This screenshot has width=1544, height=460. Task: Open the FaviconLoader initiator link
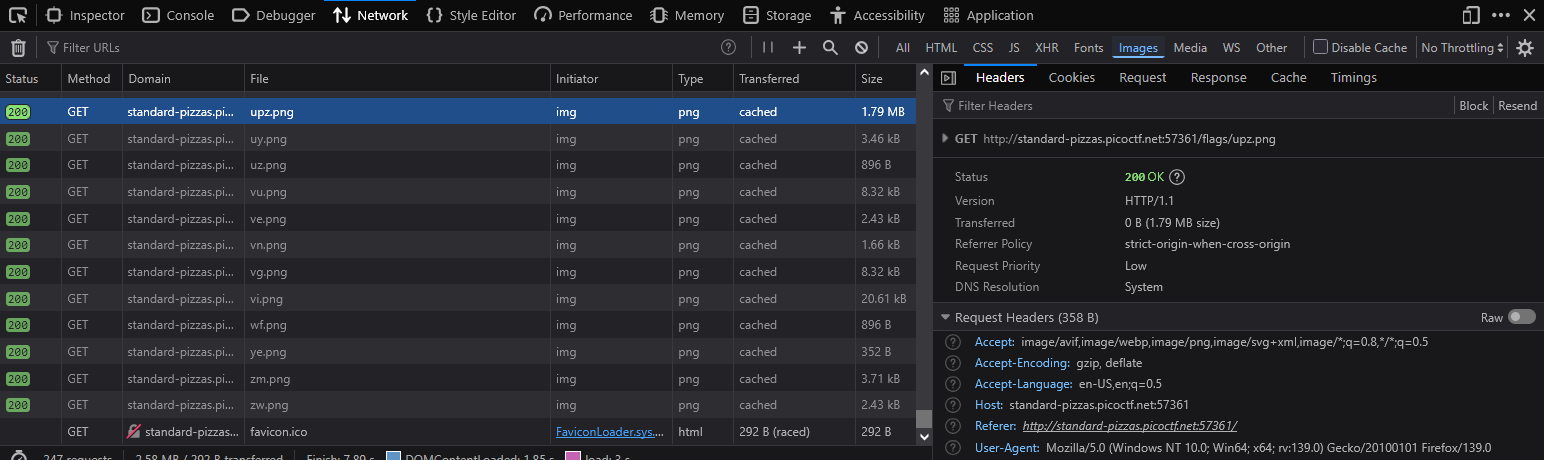(x=608, y=432)
